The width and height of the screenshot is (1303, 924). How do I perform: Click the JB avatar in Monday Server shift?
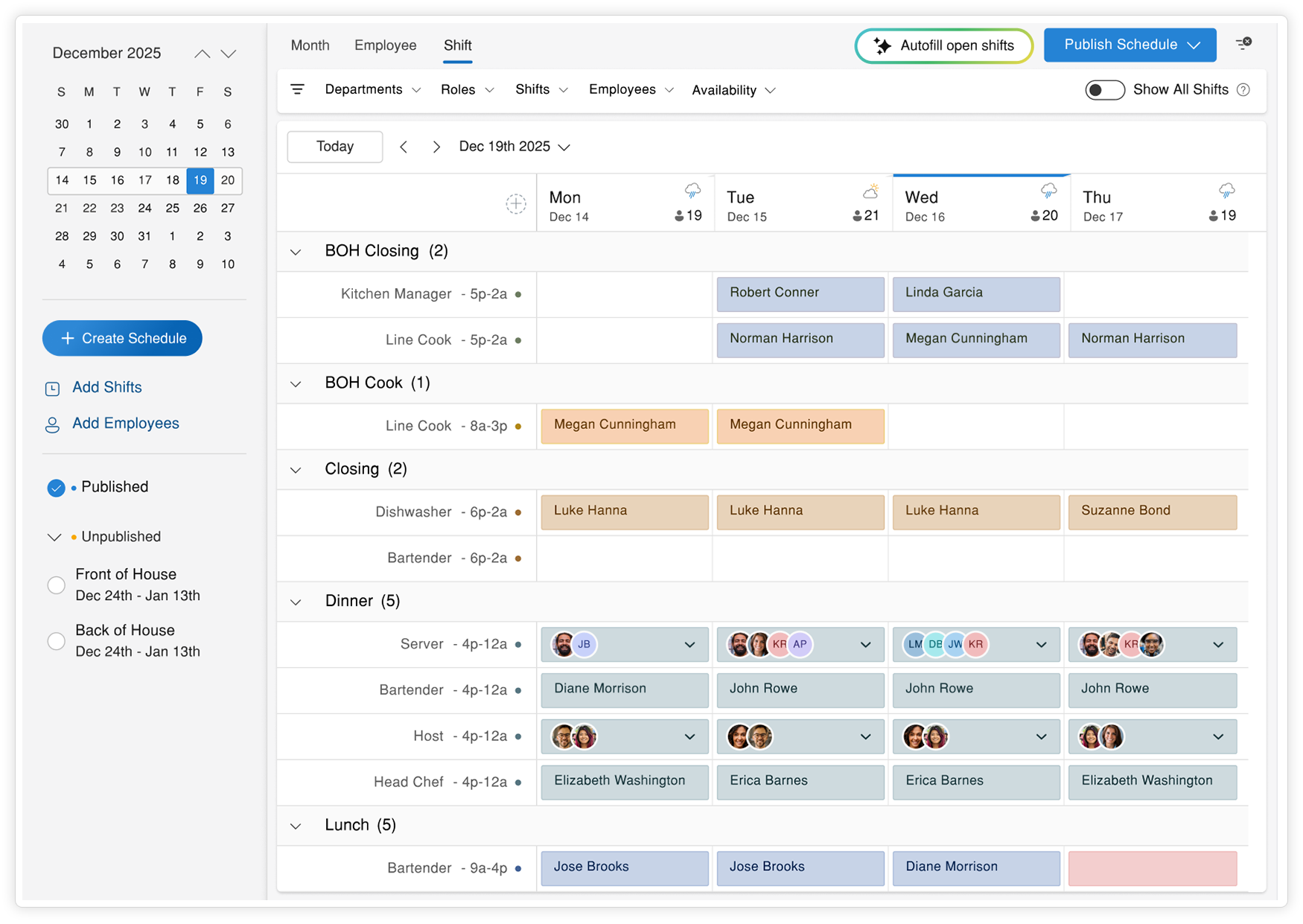[584, 645]
